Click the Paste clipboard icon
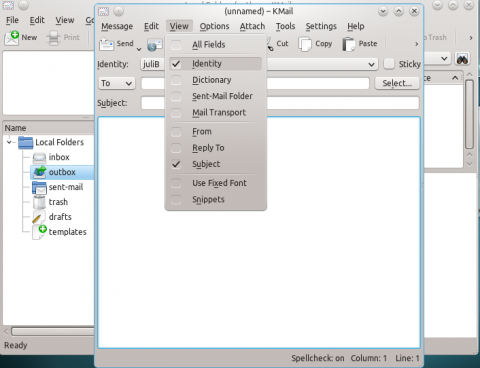This screenshot has width=480, height=368. [x=349, y=44]
